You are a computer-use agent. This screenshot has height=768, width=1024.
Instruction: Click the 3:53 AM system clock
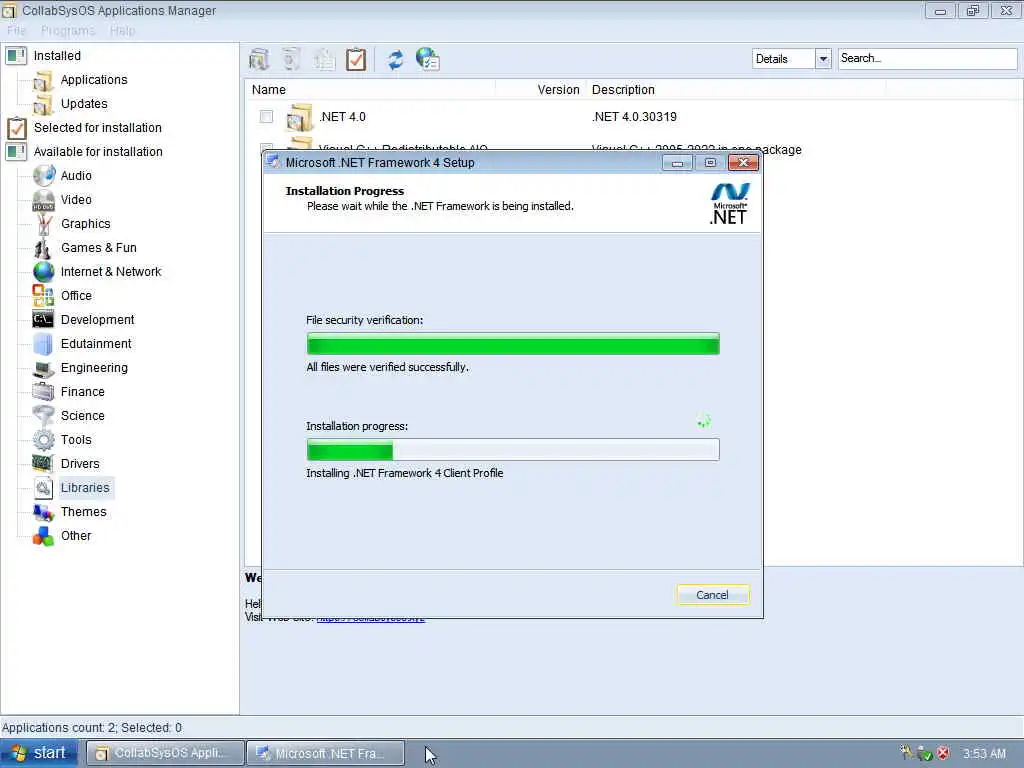click(984, 754)
